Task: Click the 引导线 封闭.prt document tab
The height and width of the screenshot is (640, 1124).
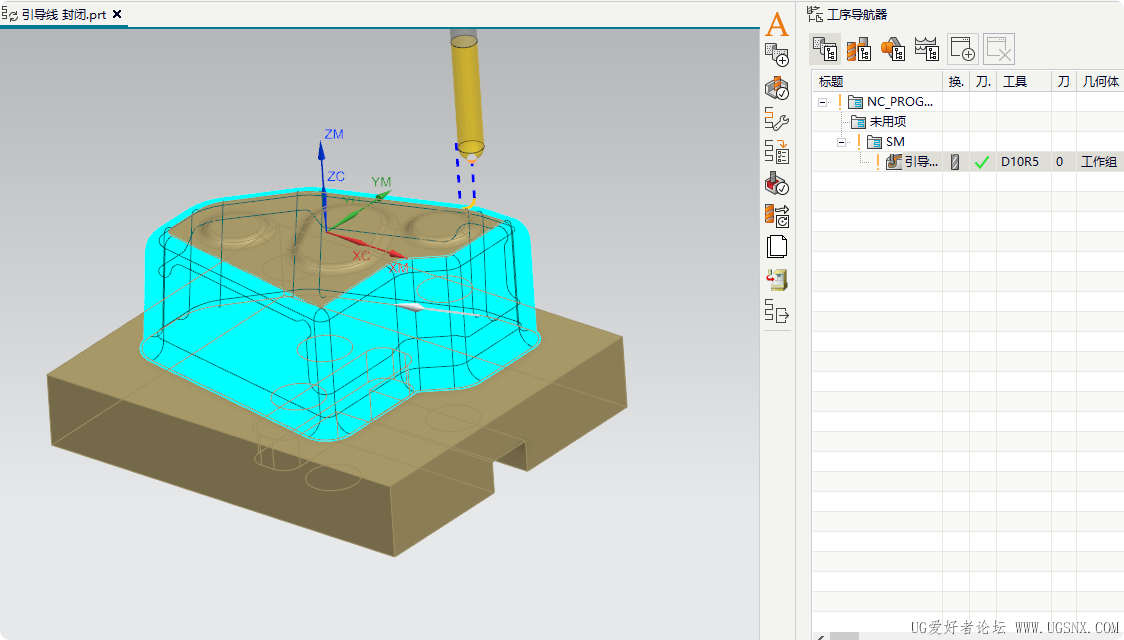Action: [x=64, y=14]
